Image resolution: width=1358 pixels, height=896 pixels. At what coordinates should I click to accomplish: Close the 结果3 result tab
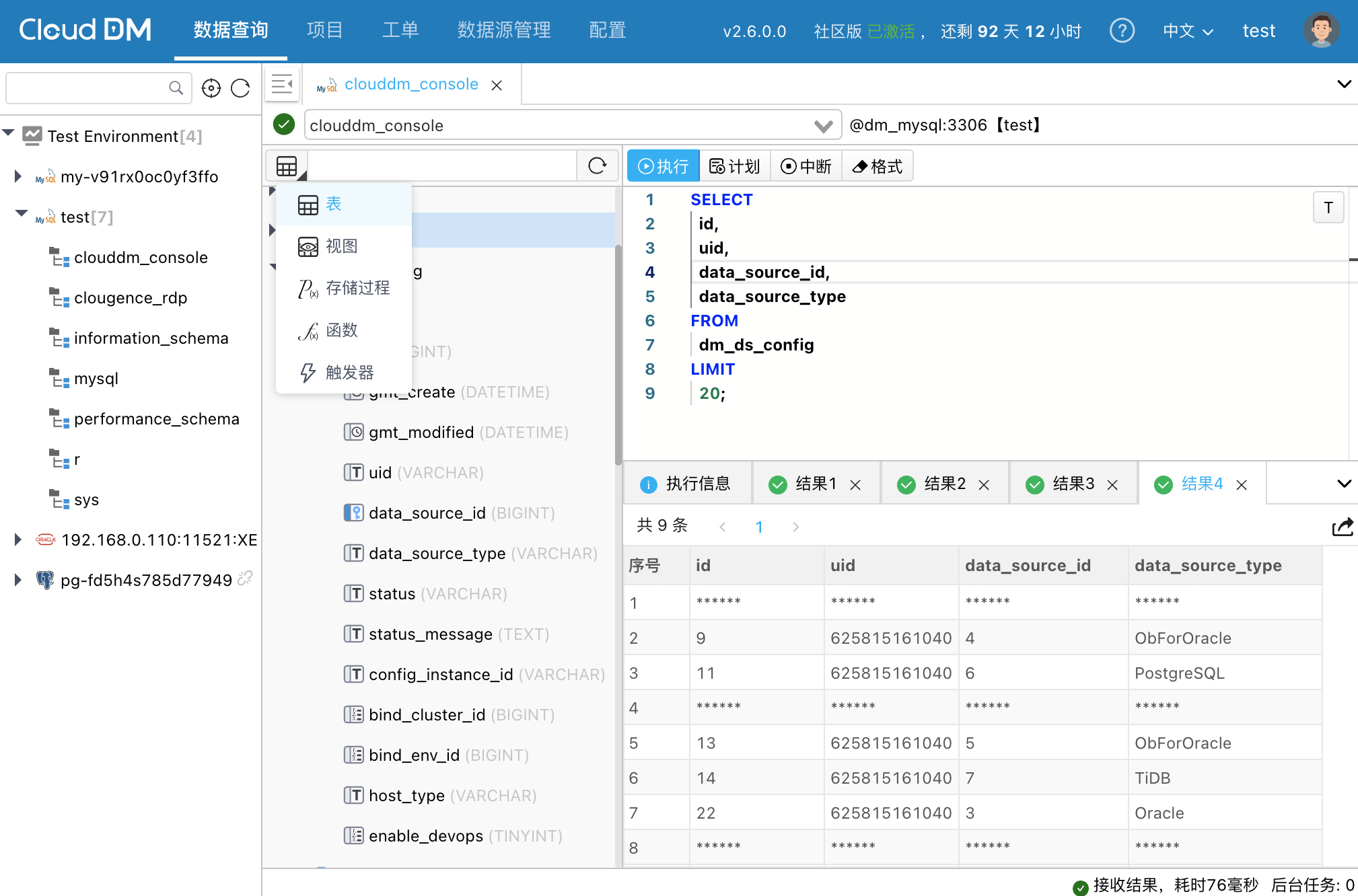1112,484
